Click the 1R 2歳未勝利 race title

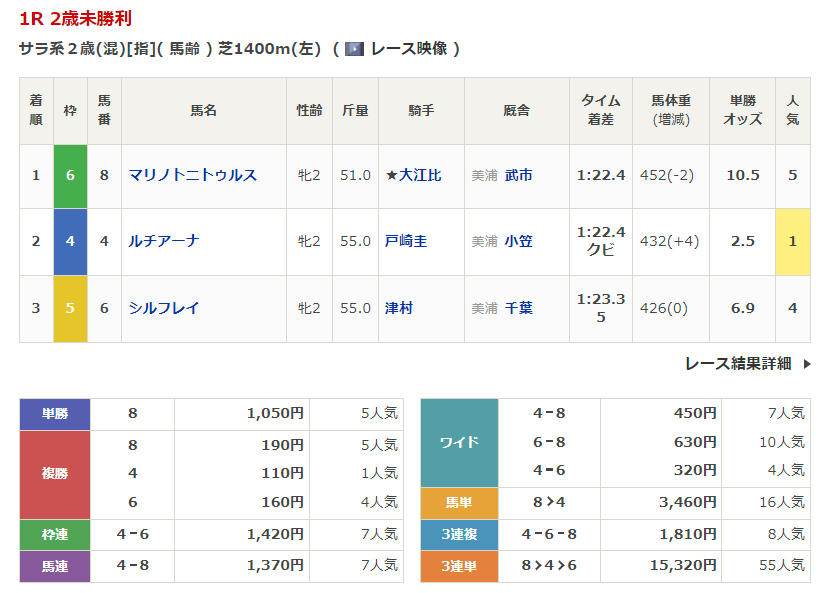click(x=75, y=19)
